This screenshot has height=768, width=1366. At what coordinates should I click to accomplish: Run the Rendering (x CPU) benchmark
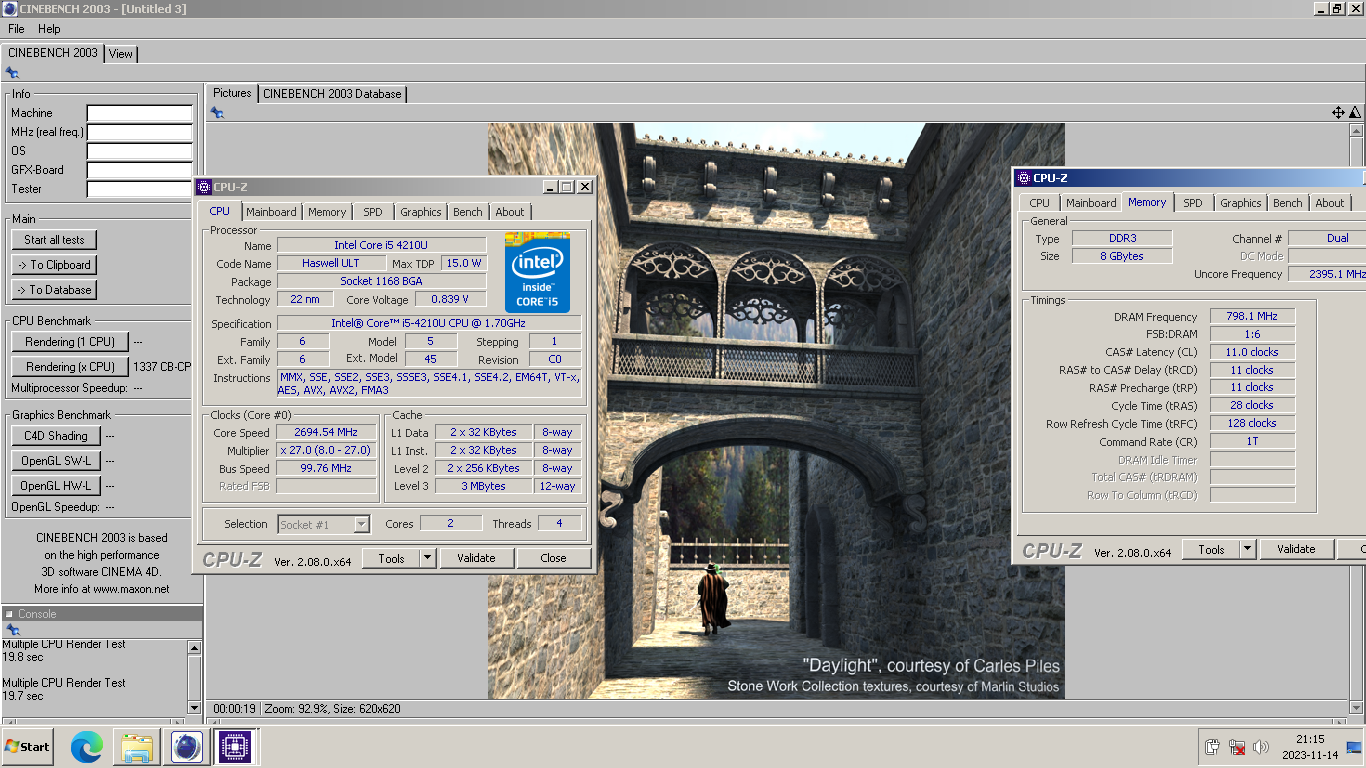click(70, 367)
